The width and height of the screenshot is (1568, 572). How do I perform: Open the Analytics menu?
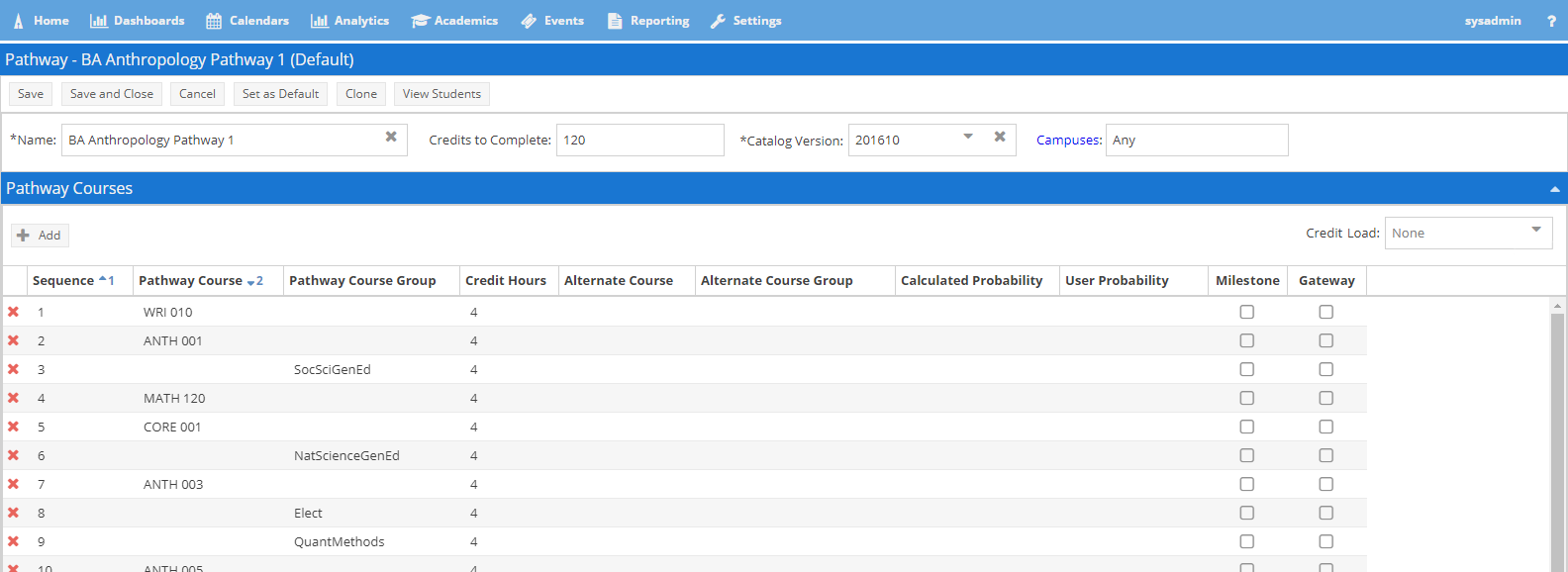(350, 21)
